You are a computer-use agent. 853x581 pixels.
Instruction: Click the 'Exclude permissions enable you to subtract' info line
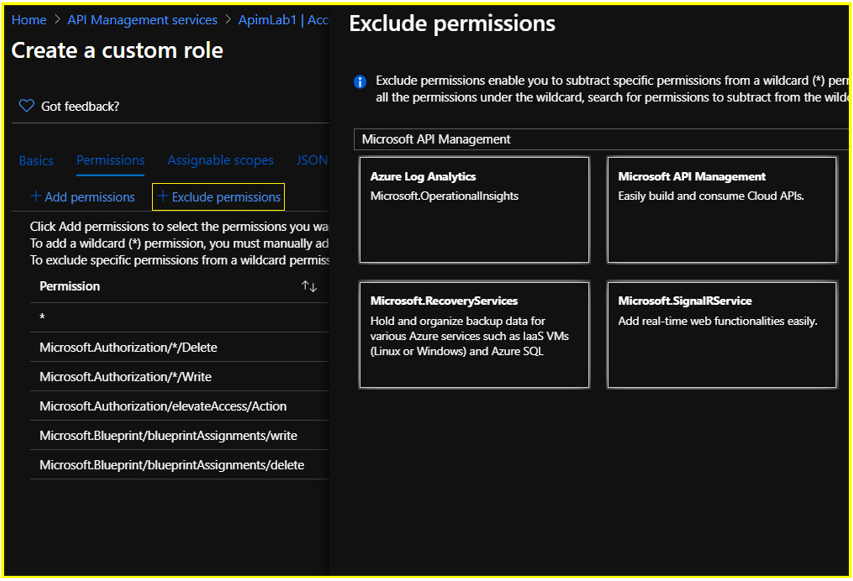point(612,81)
